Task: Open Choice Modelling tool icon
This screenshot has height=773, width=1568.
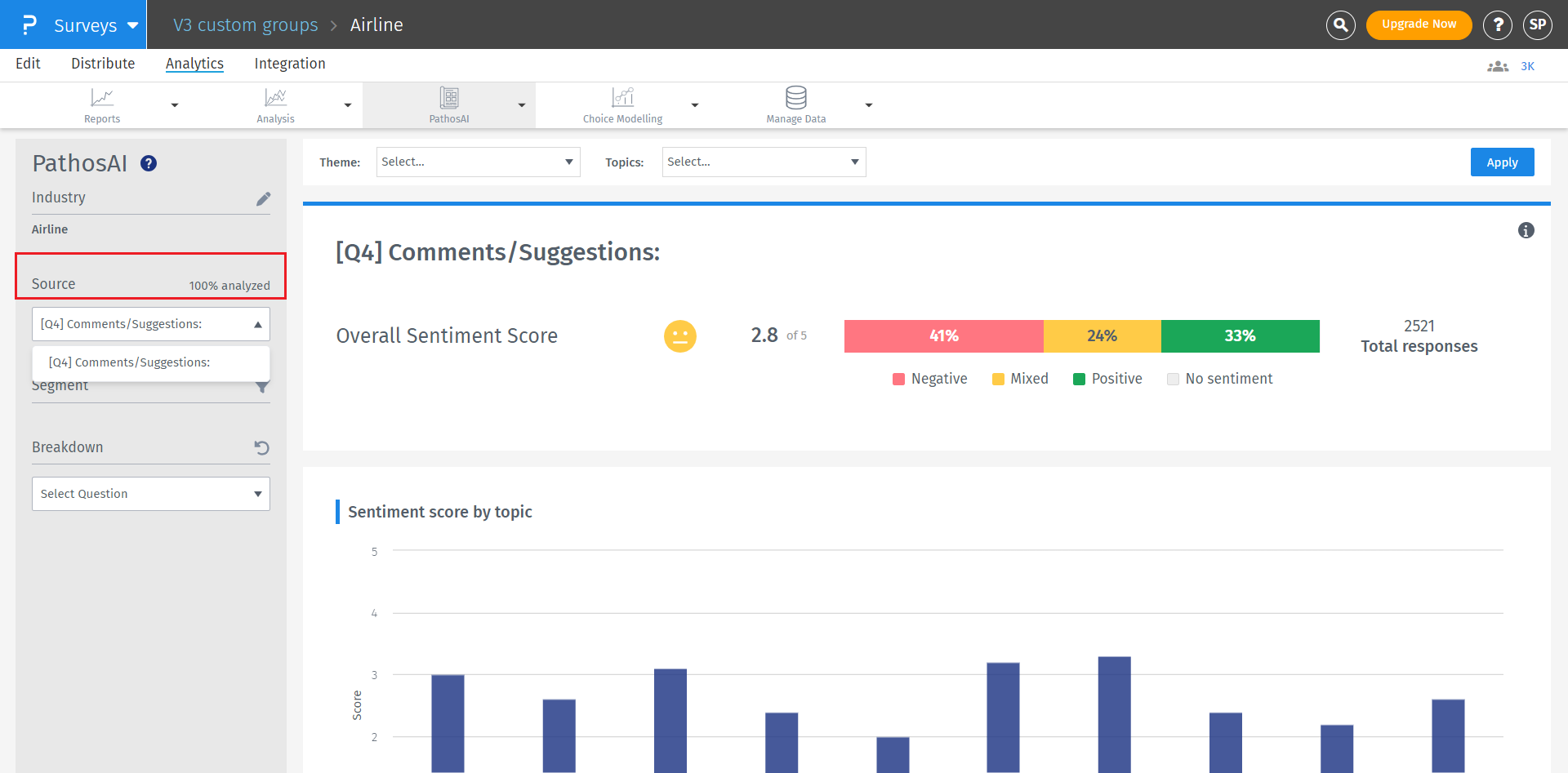Action: pos(622,97)
